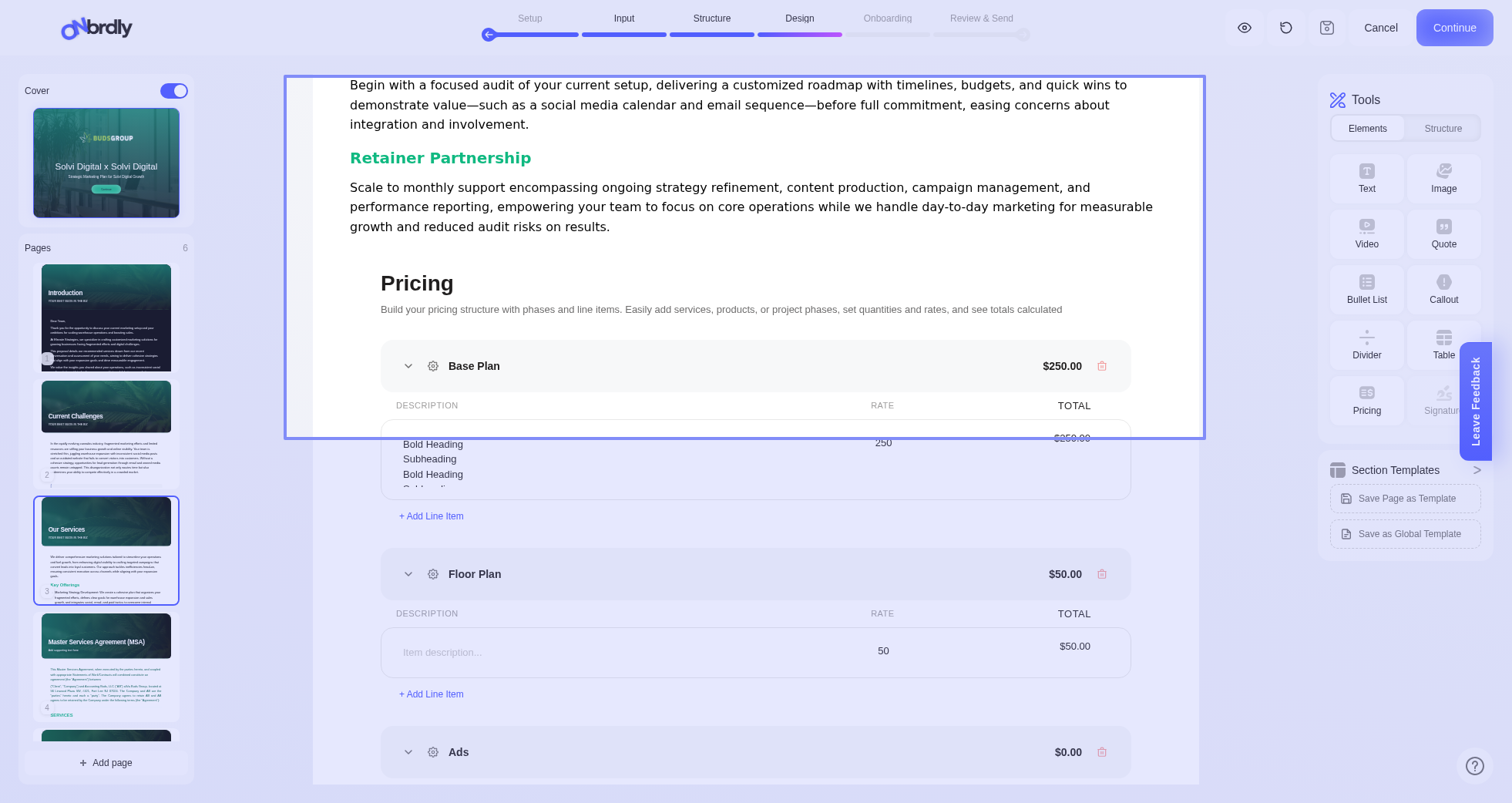Insert a Callout element

(1443, 290)
